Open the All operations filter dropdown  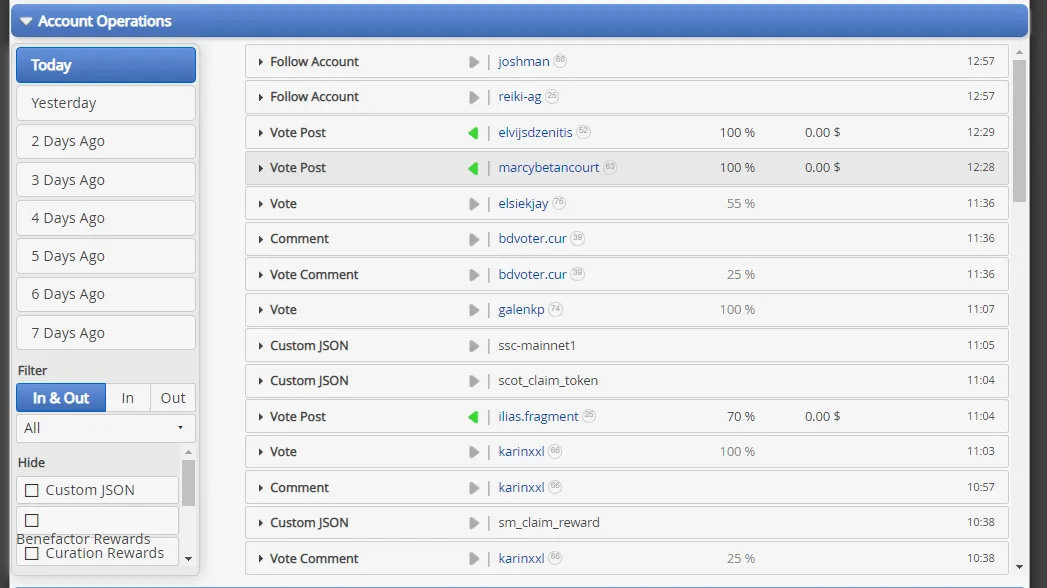[x=106, y=428]
